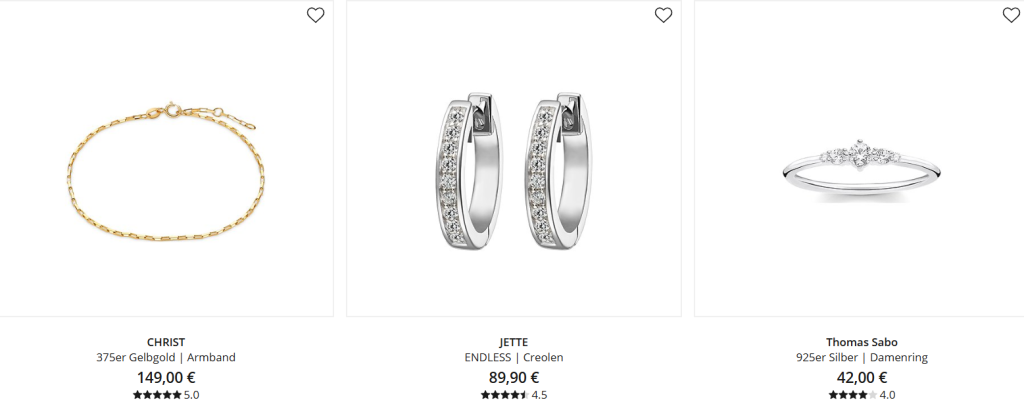Add CHRIST gold bracelet to wishlist

click(x=315, y=15)
